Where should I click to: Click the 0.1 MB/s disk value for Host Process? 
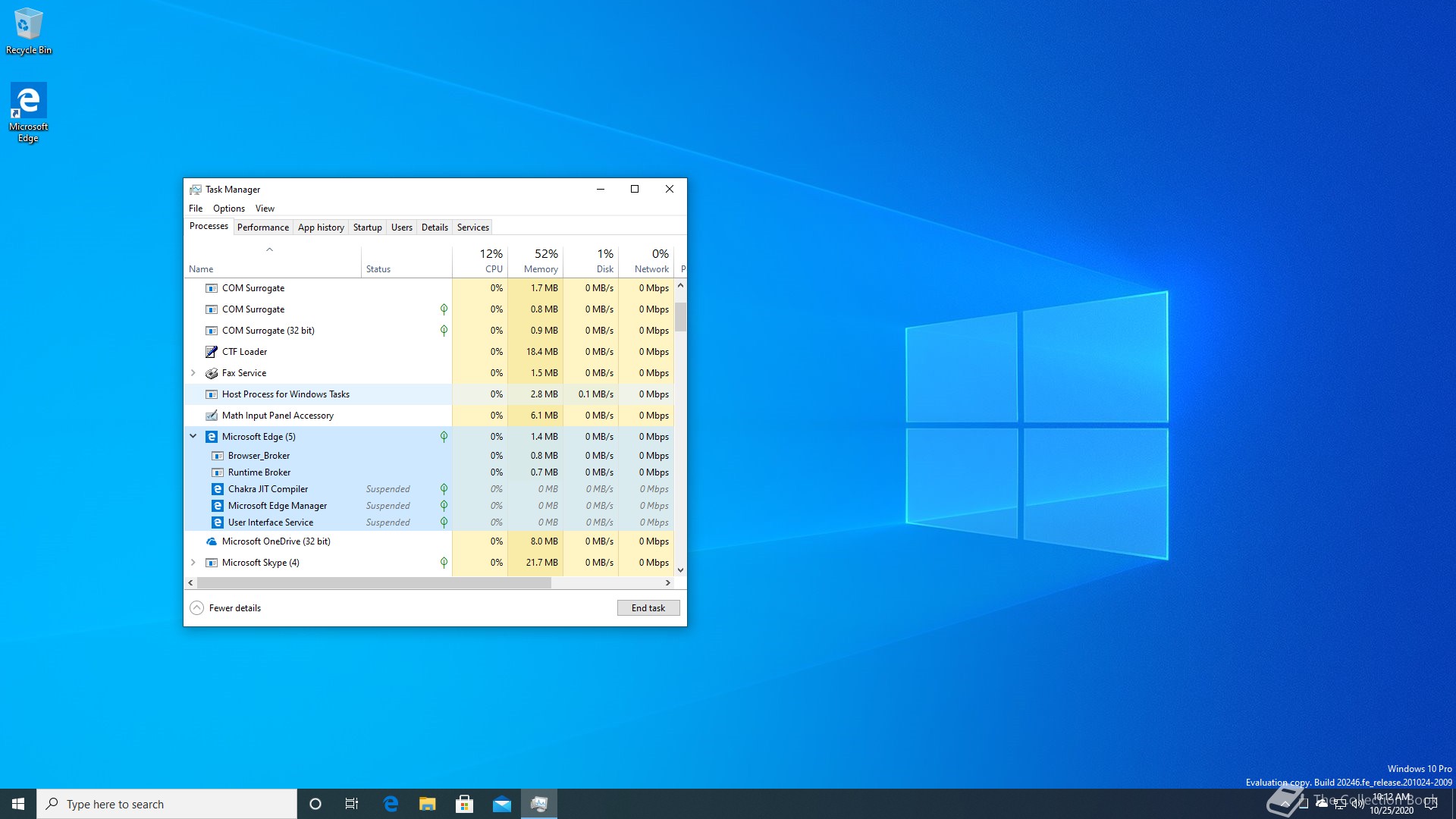(x=596, y=394)
